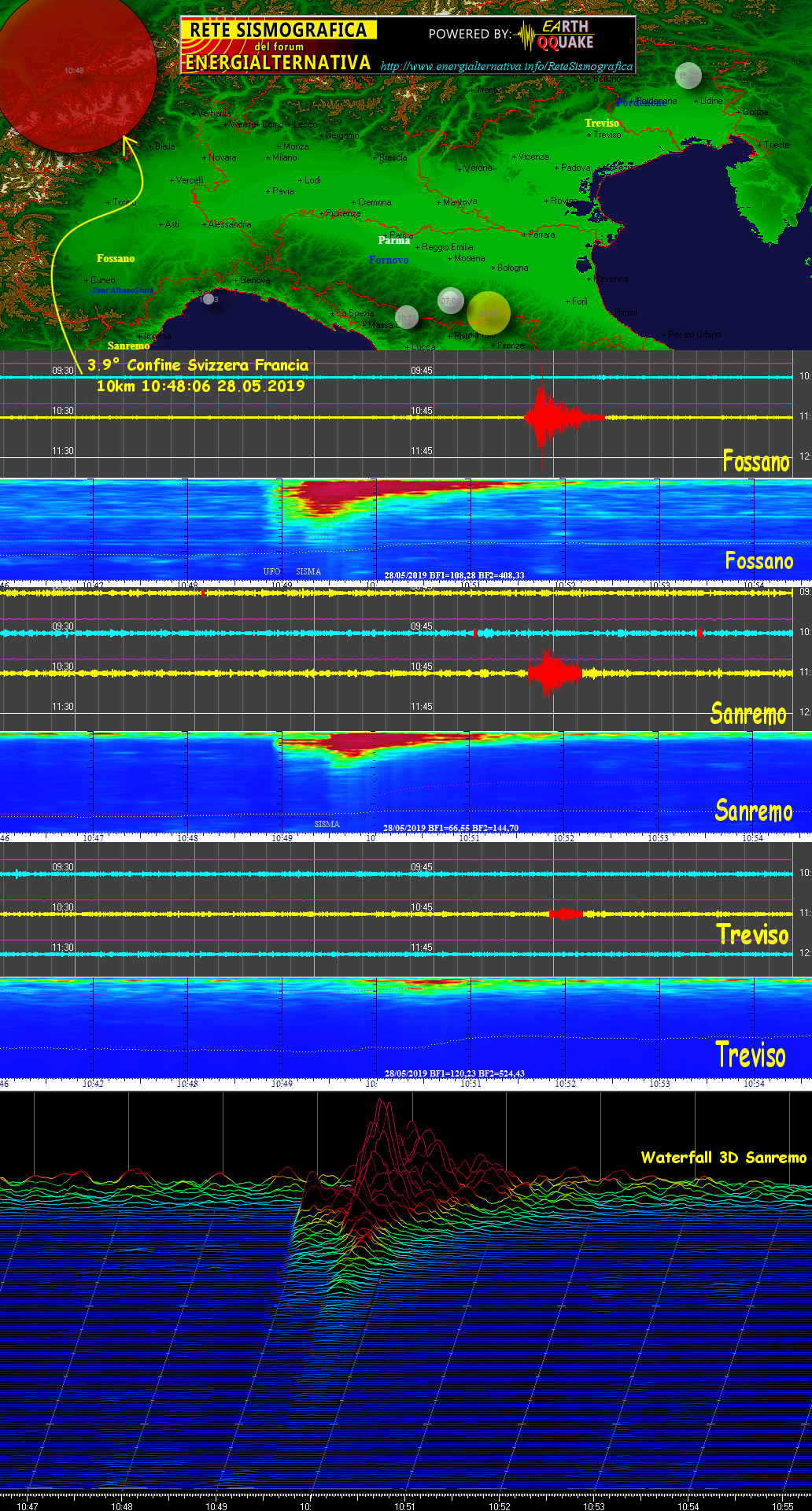
Task: Select the grey event circle near Udine
Action: [x=688, y=76]
